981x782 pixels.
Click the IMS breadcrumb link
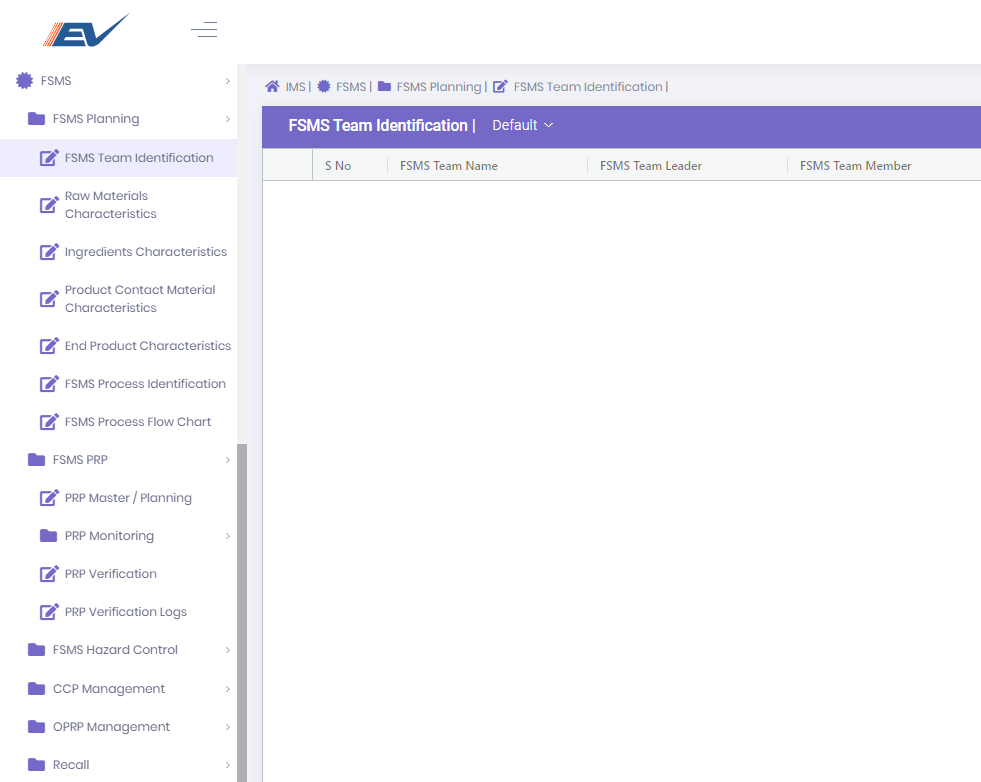point(295,87)
